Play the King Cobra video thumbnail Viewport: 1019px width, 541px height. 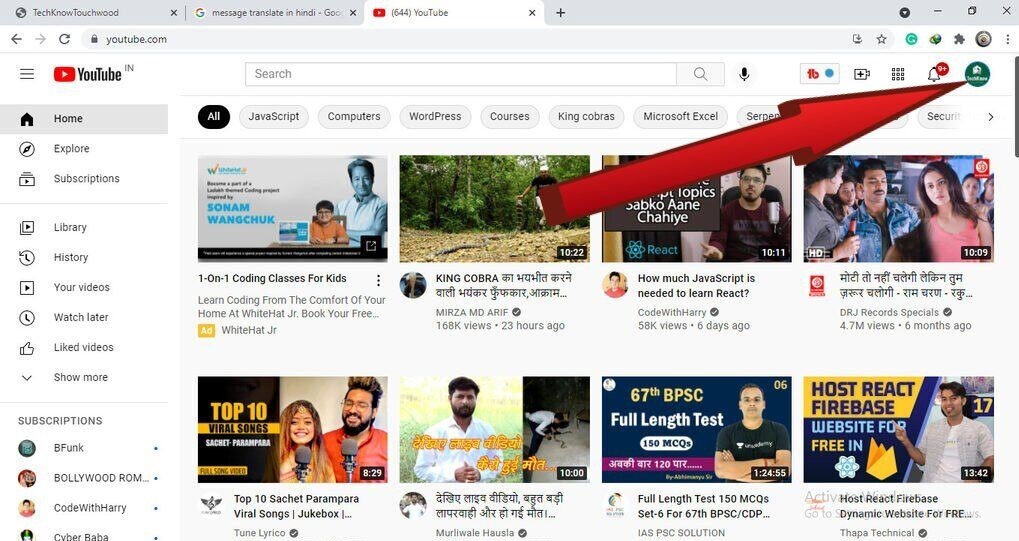pos(495,209)
